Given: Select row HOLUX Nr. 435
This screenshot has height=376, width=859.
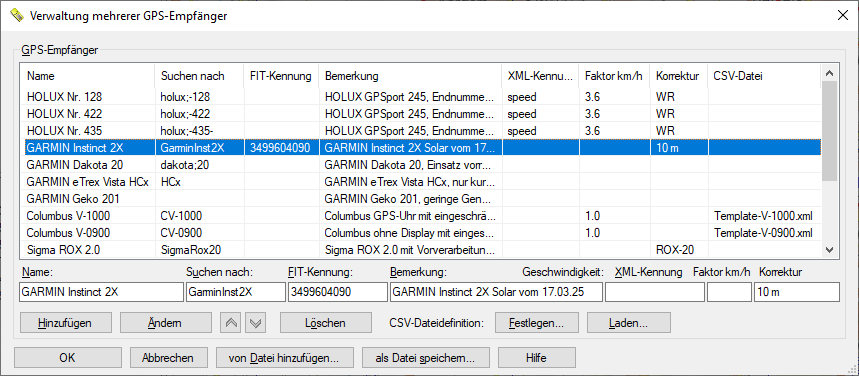Looking at the screenshot, I should (421, 131).
